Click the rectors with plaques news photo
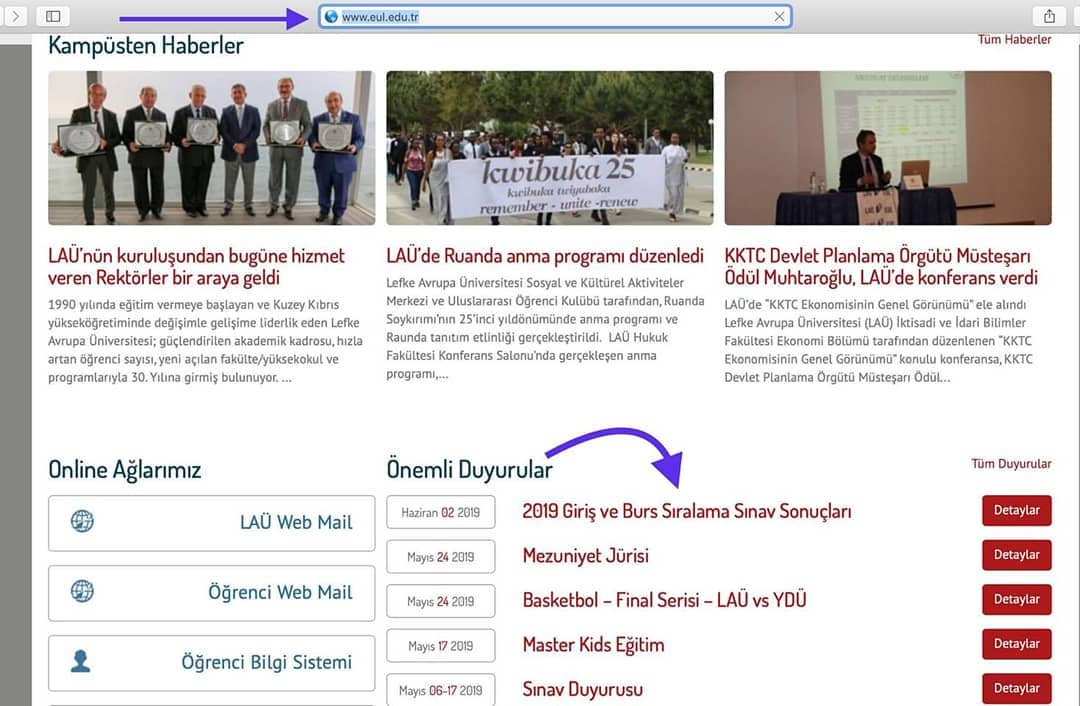The height and width of the screenshot is (706, 1080). [211, 148]
